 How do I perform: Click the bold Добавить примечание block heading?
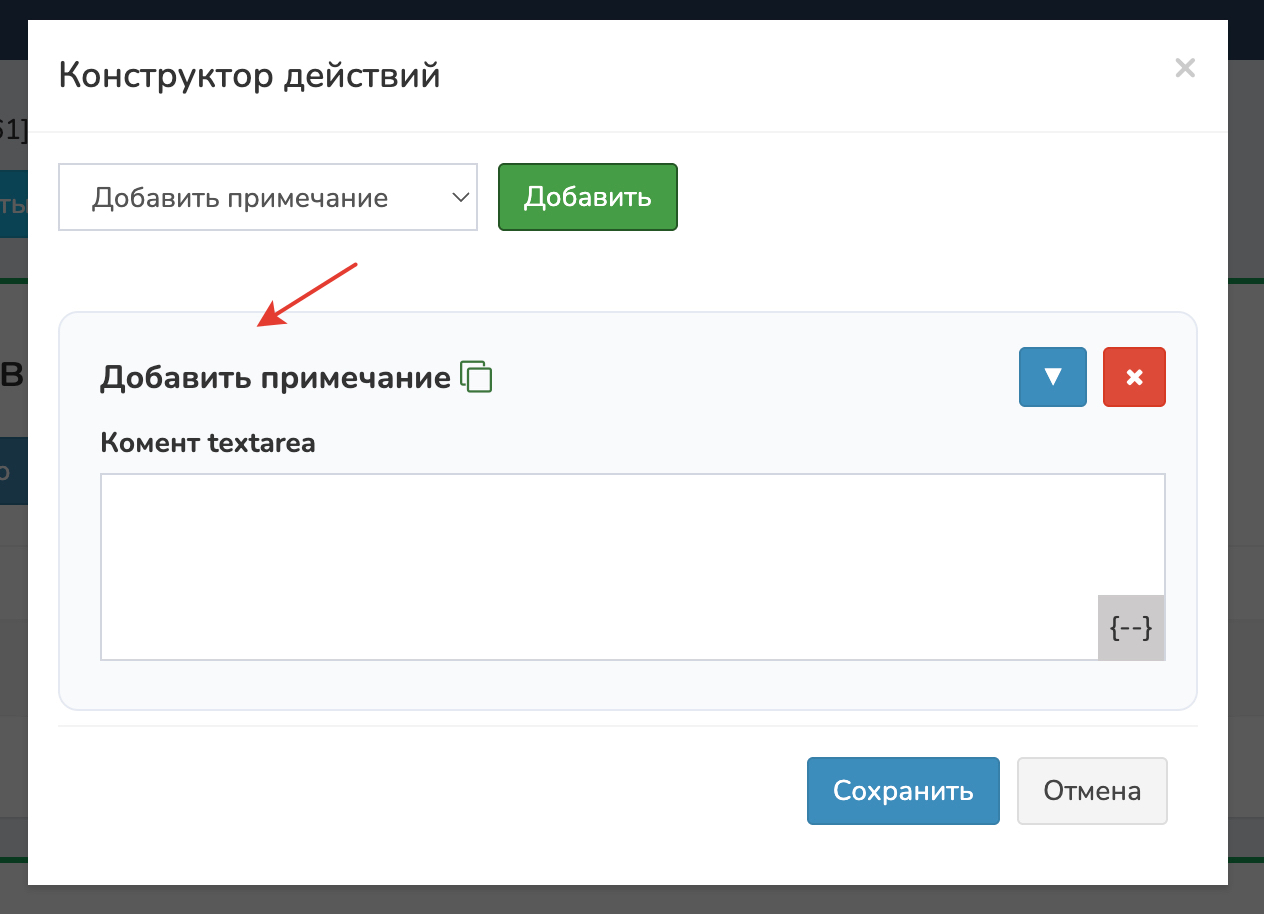(275, 378)
